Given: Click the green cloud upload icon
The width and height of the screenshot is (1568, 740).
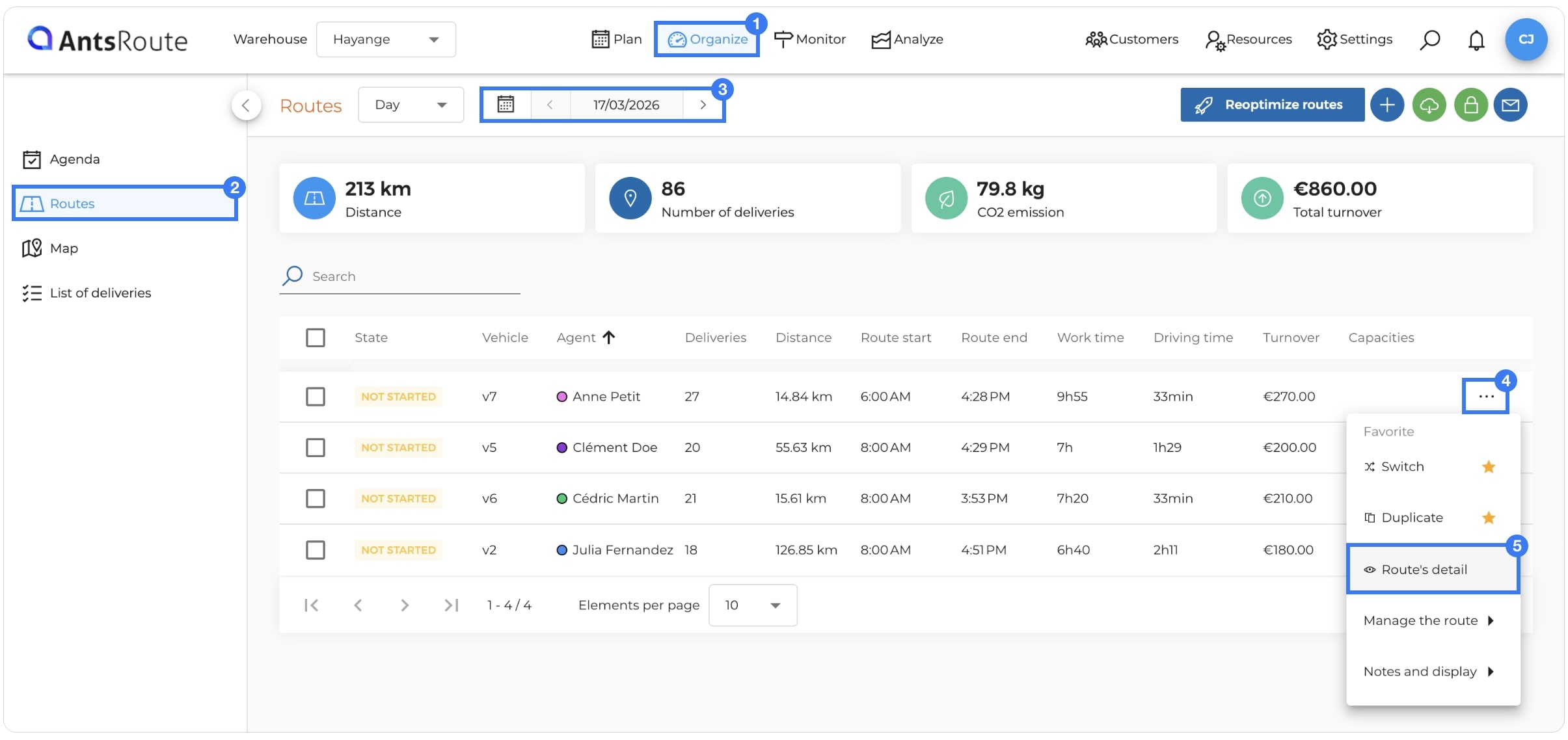Looking at the screenshot, I should (x=1429, y=105).
